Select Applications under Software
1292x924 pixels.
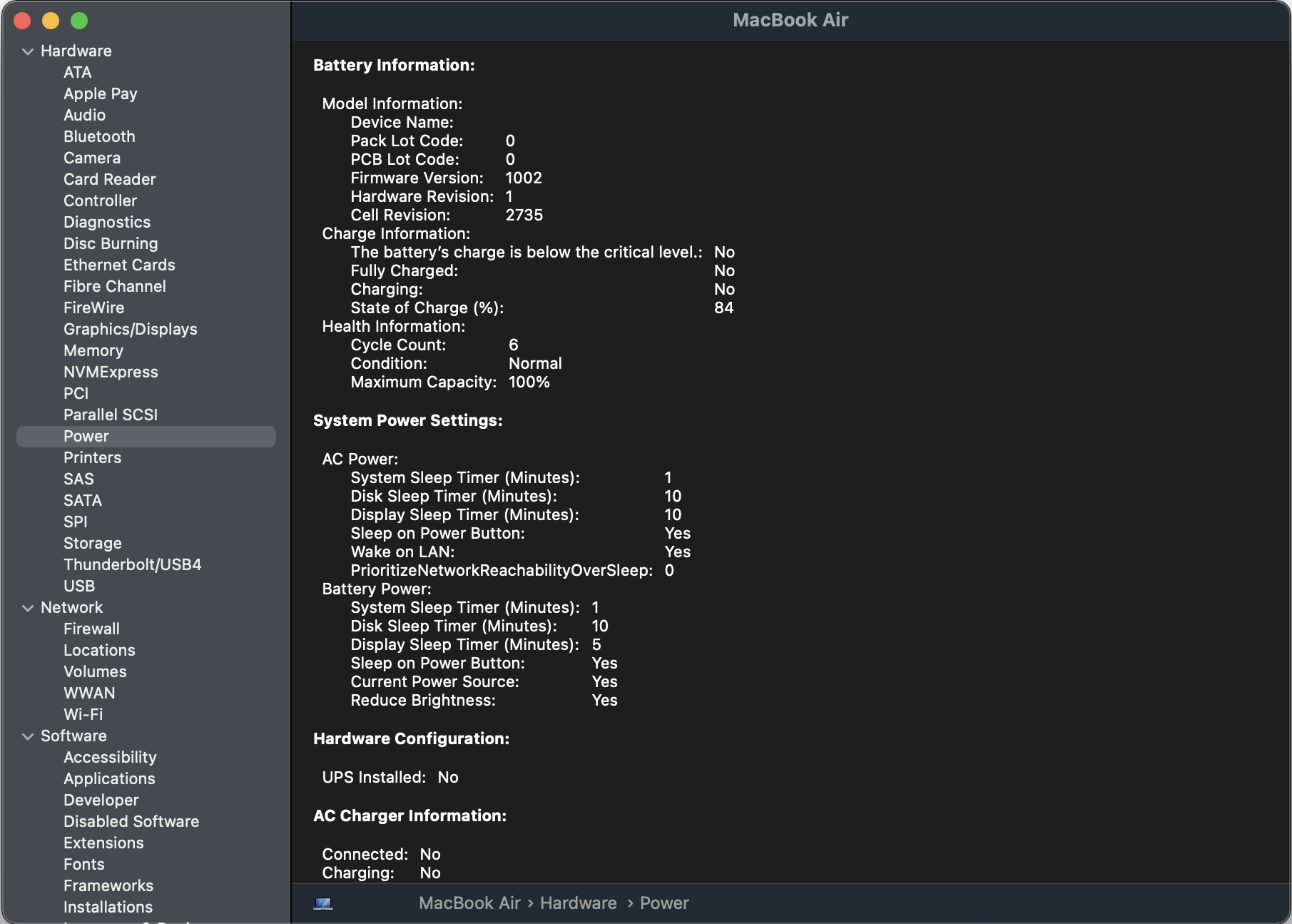(109, 778)
